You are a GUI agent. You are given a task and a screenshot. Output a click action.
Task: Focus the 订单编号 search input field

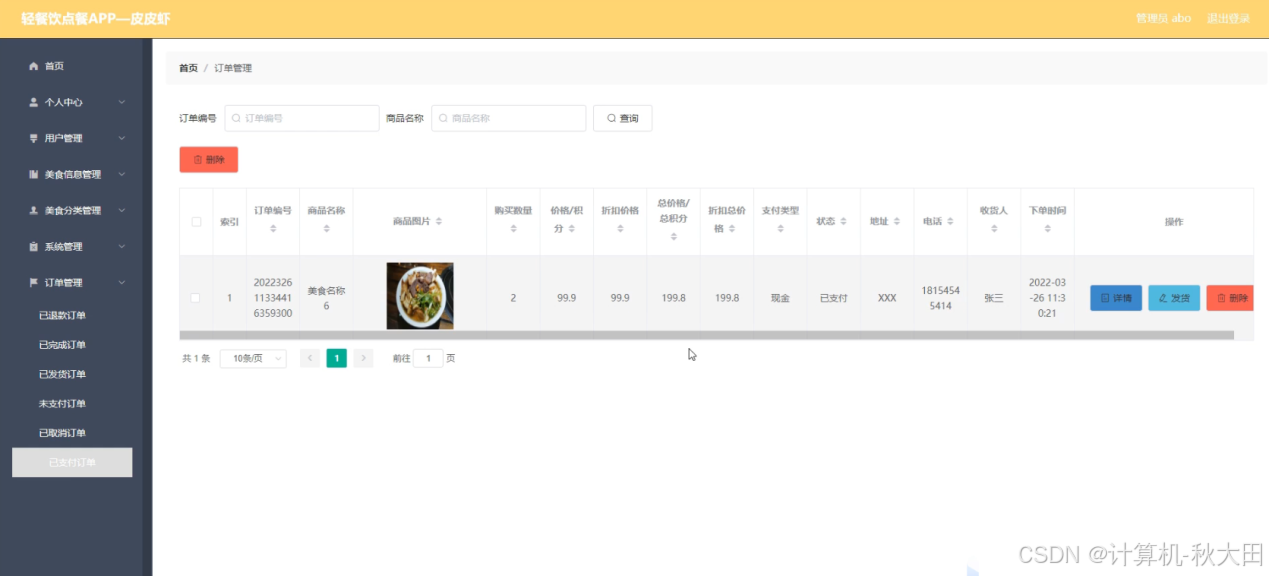click(x=302, y=118)
